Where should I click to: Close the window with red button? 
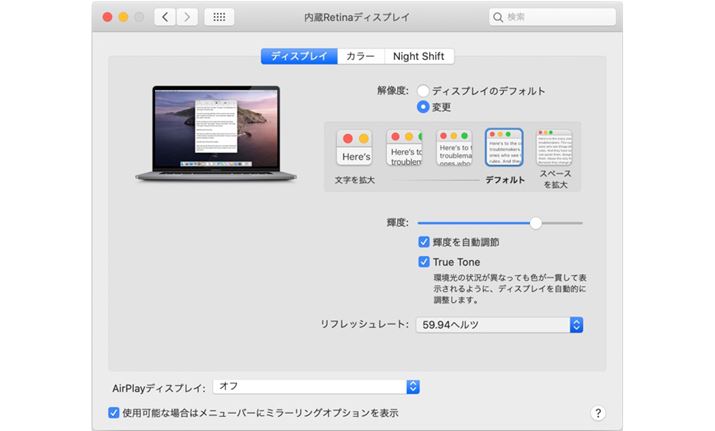[x=108, y=17]
